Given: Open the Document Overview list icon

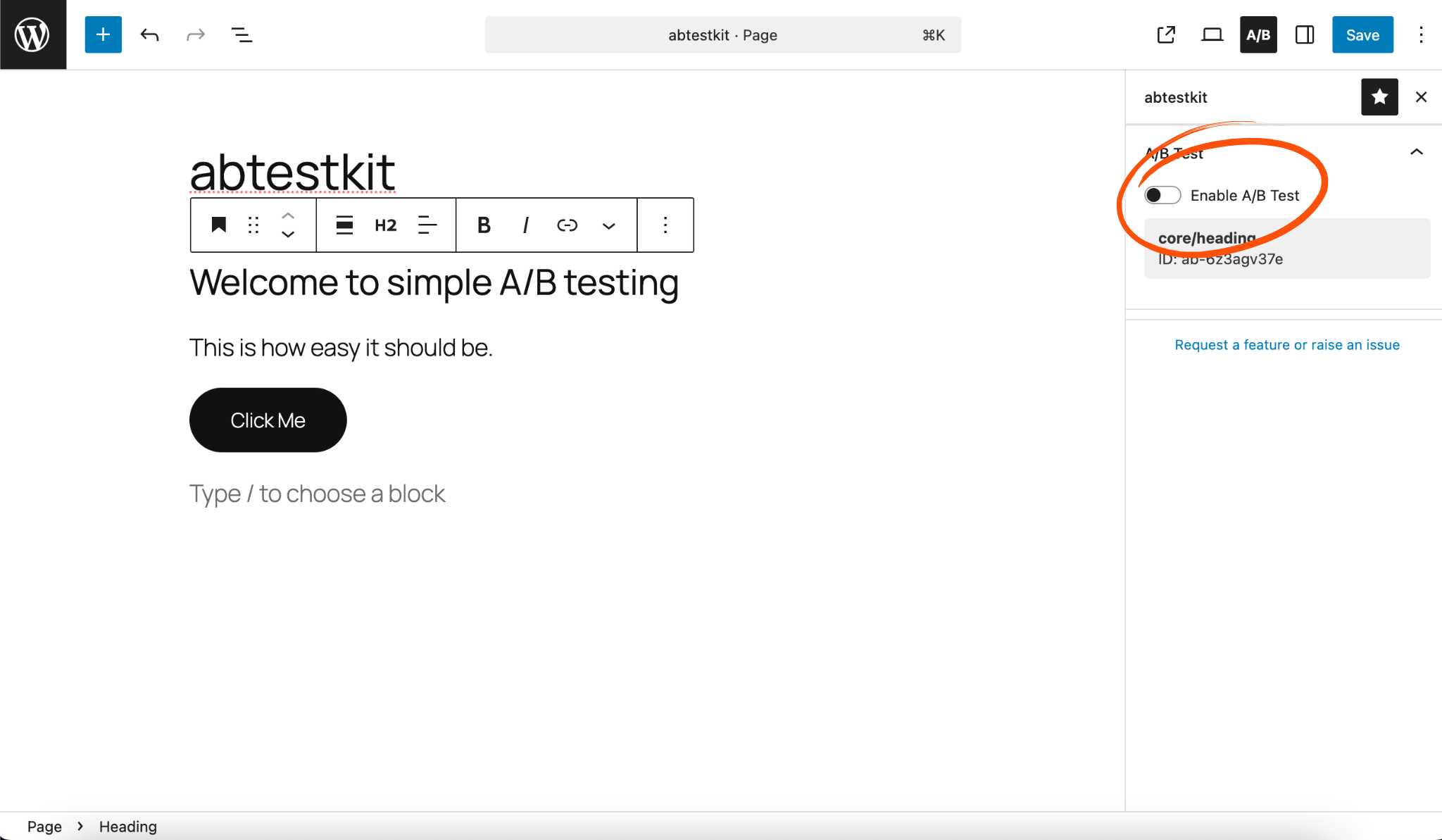Looking at the screenshot, I should (242, 35).
